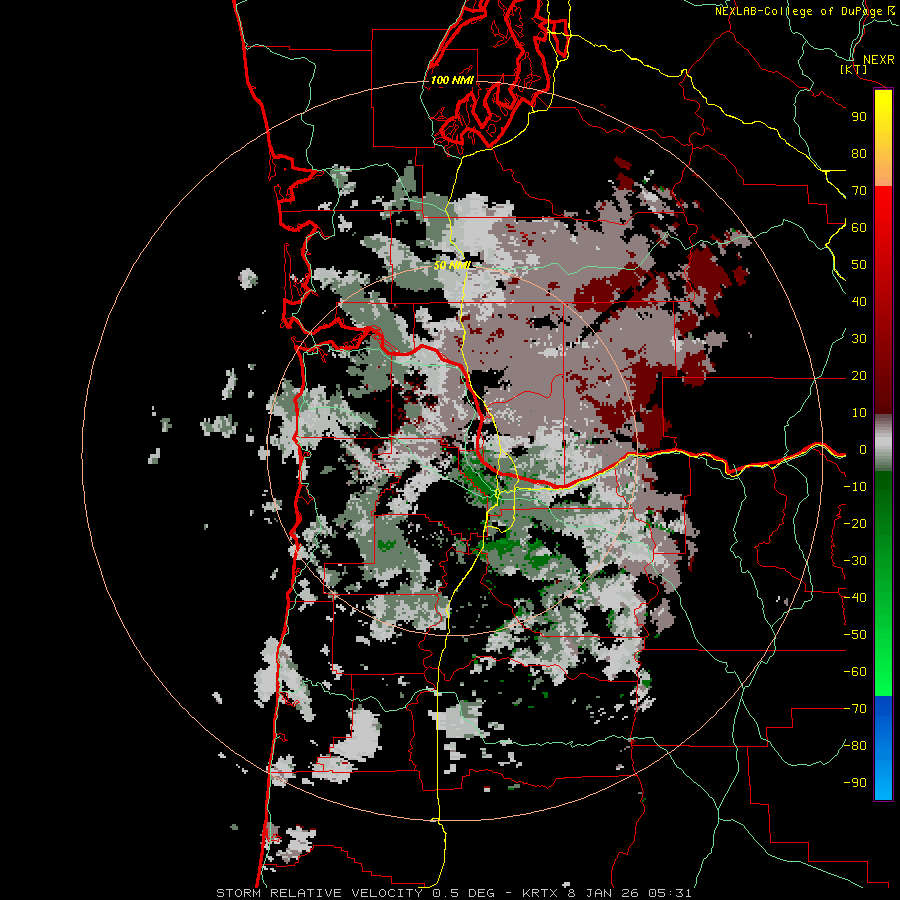
Task: Select the 70 value on velocity scale
Action: click(x=859, y=191)
